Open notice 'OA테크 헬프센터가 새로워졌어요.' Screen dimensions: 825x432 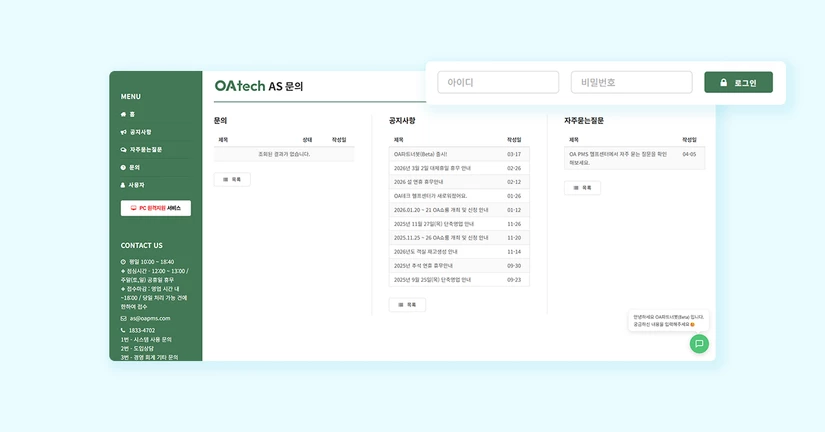click(430, 196)
